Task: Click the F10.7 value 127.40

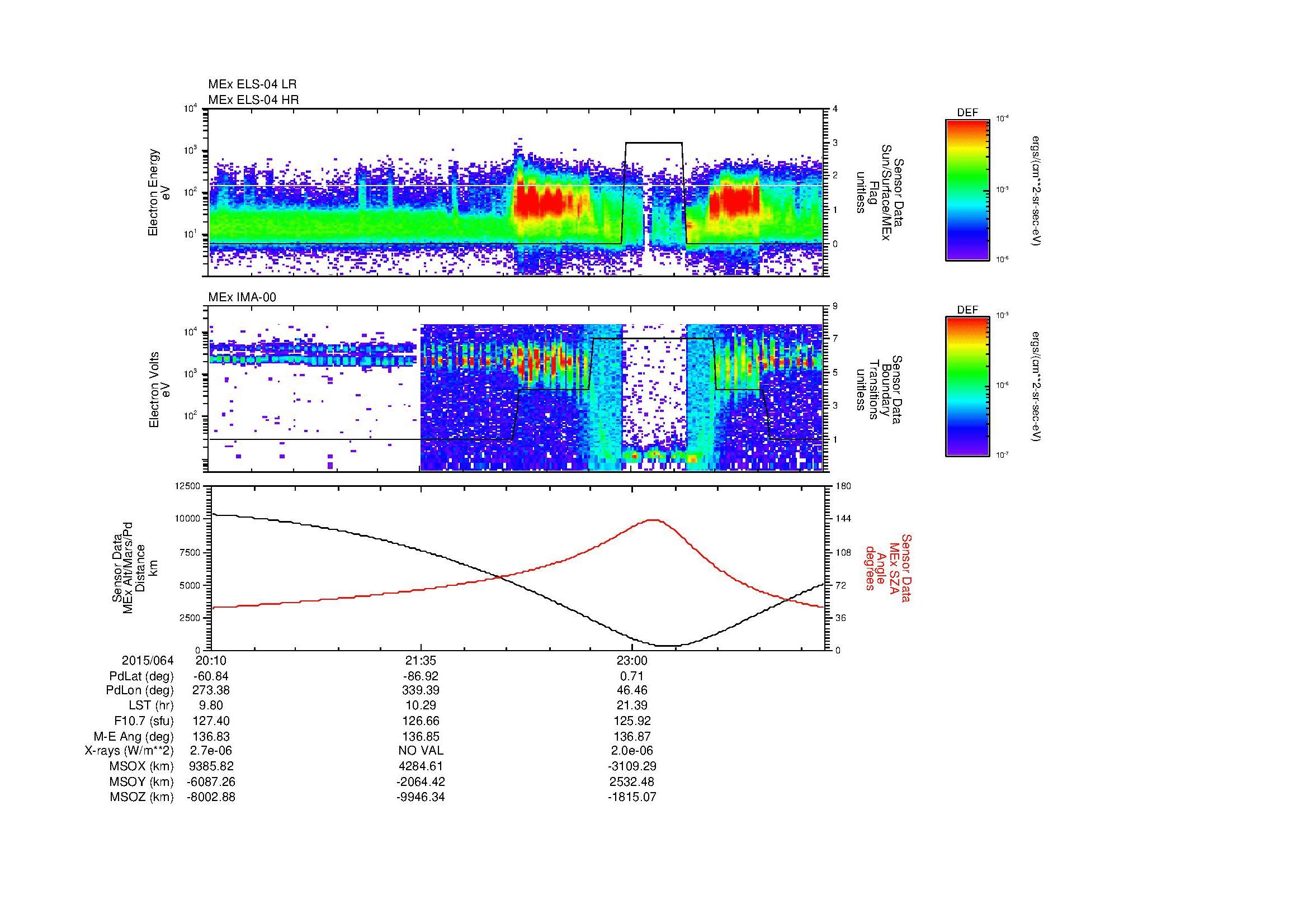Action: point(211,721)
